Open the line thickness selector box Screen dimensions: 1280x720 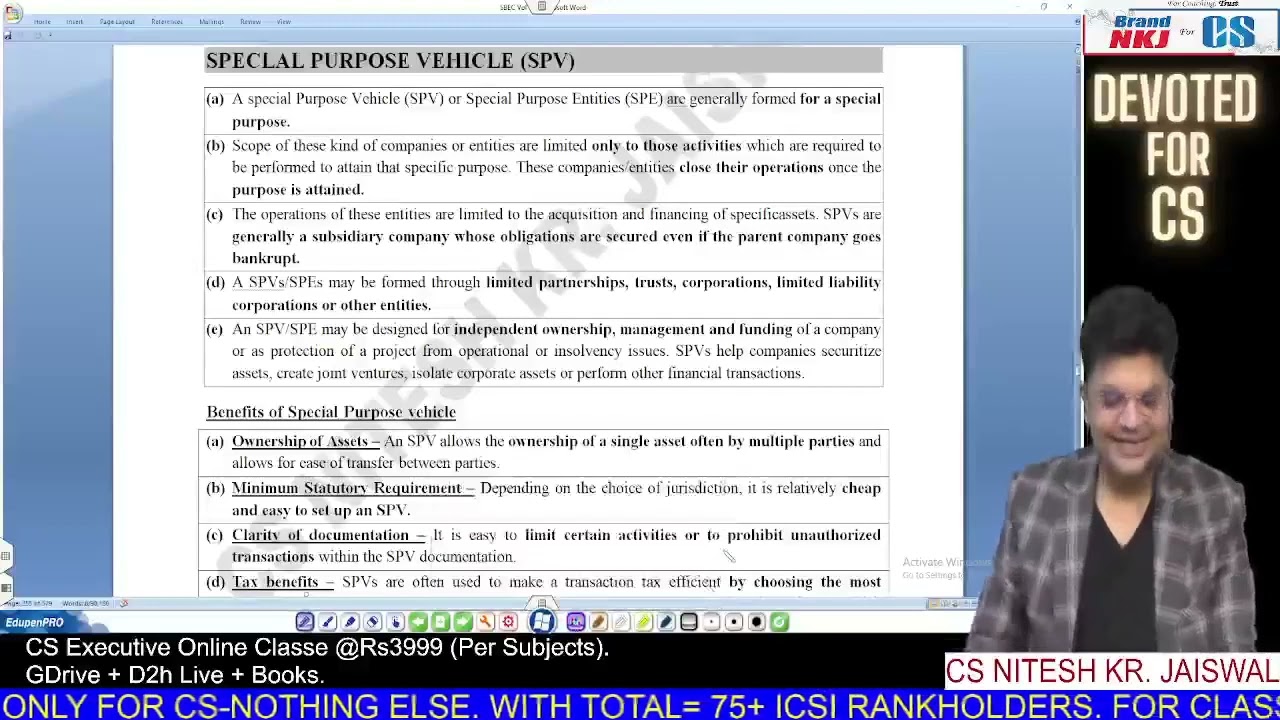pos(689,622)
